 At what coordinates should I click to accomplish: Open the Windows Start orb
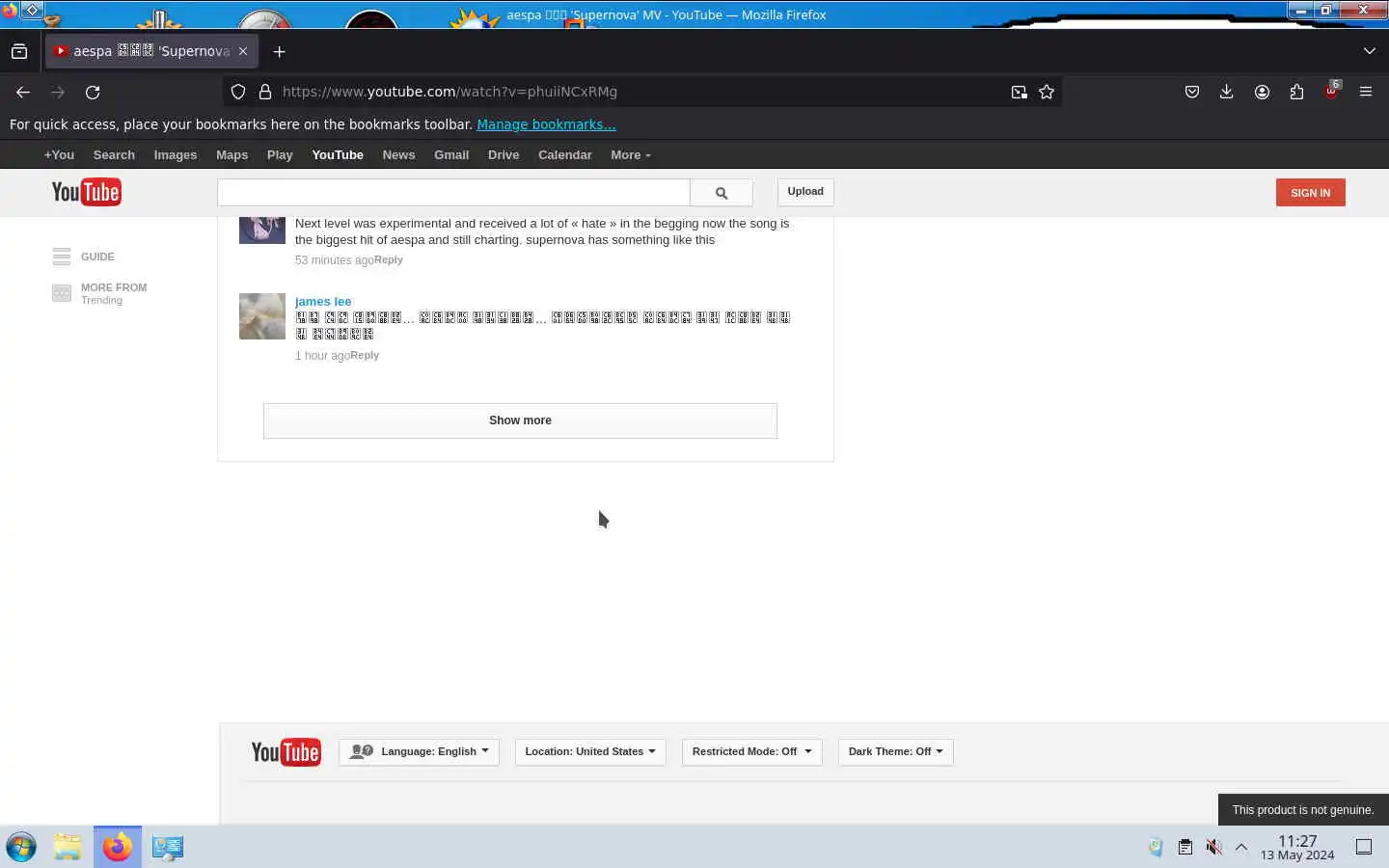(x=21, y=847)
